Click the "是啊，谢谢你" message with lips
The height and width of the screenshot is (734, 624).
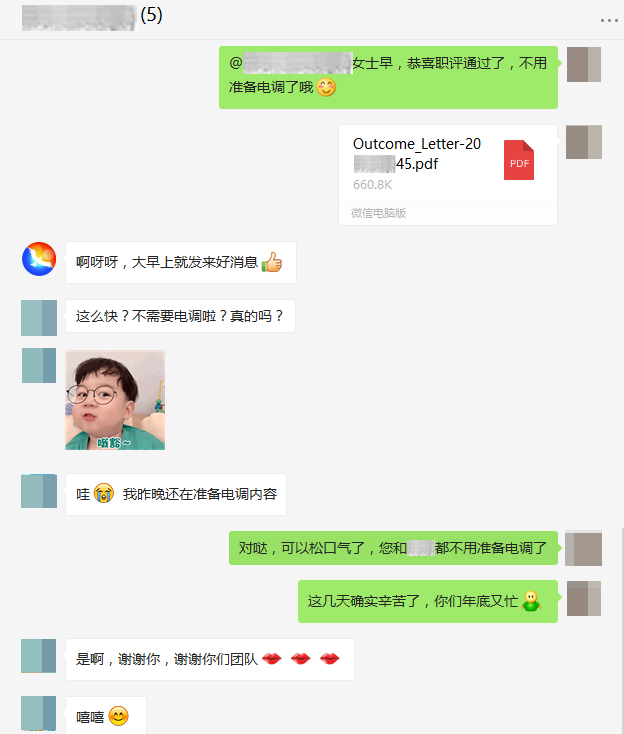(210, 659)
